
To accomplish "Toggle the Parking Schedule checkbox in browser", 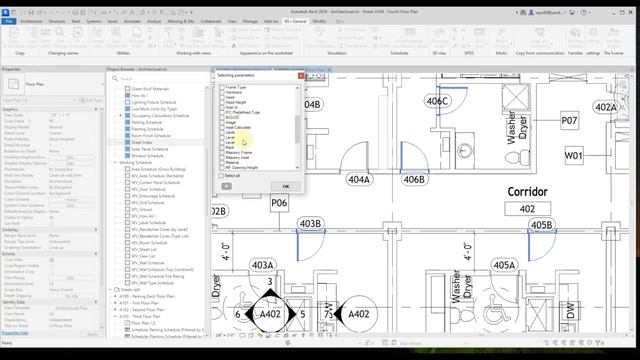I will (127, 122).
